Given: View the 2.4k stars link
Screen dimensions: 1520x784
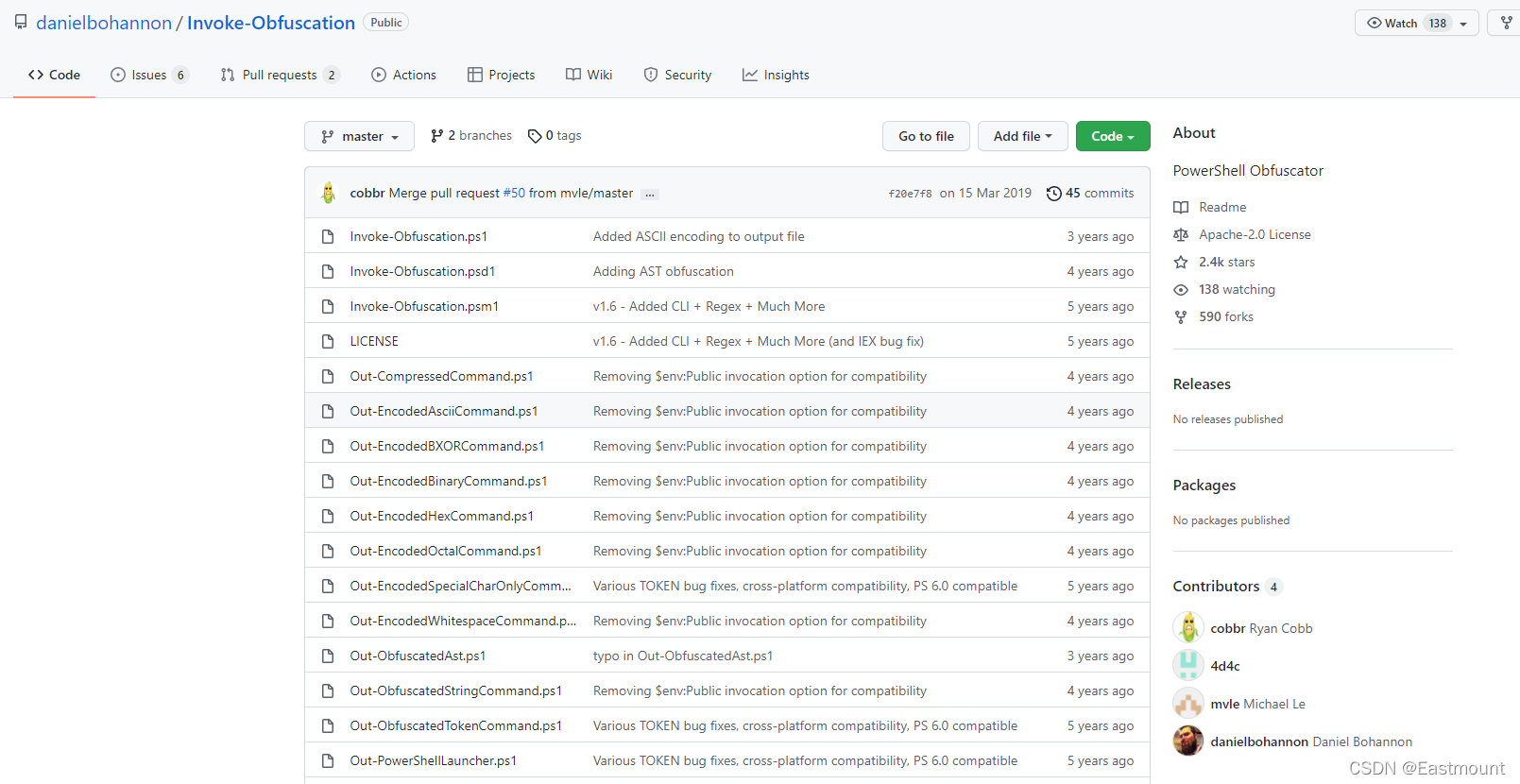Looking at the screenshot, I should 1215,262.
